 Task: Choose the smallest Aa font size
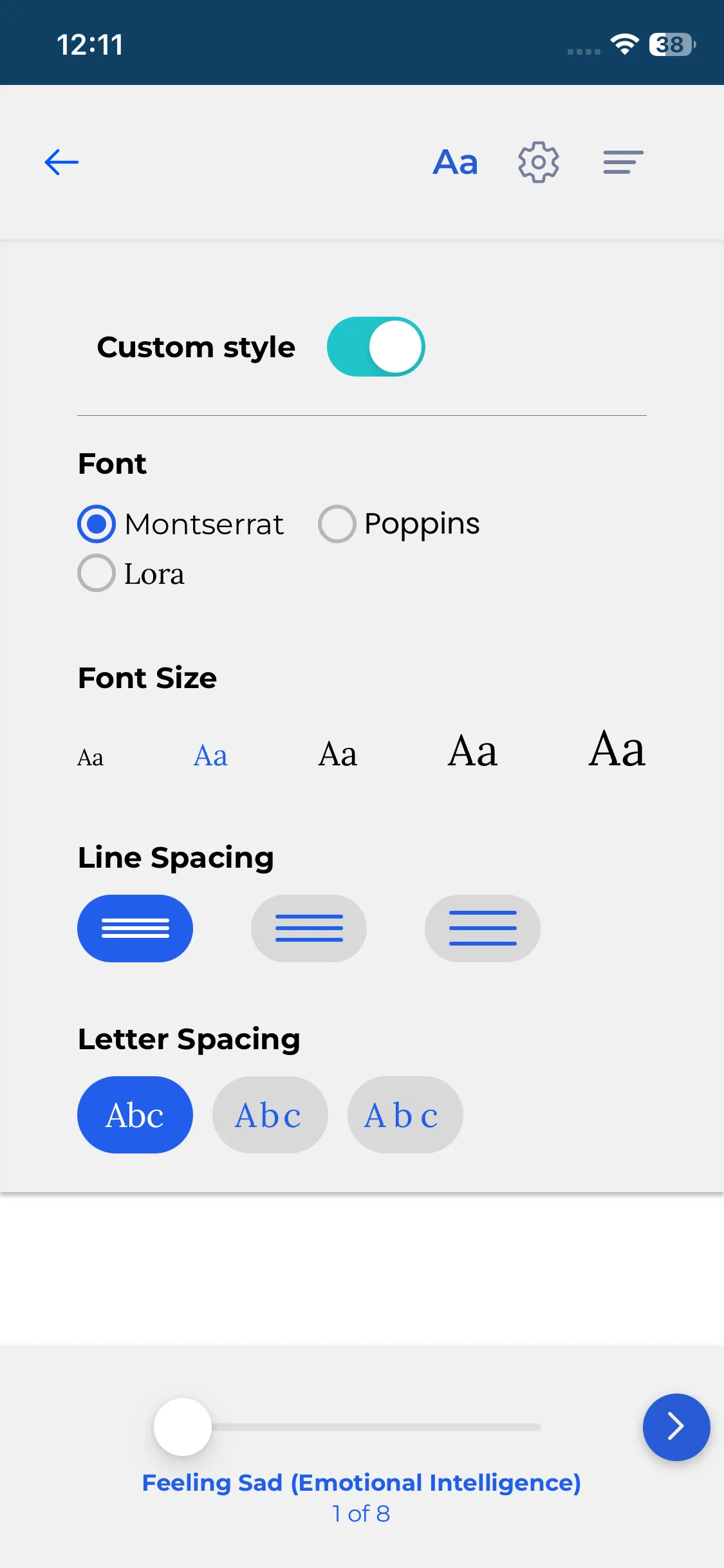click(x=90, y=758)
